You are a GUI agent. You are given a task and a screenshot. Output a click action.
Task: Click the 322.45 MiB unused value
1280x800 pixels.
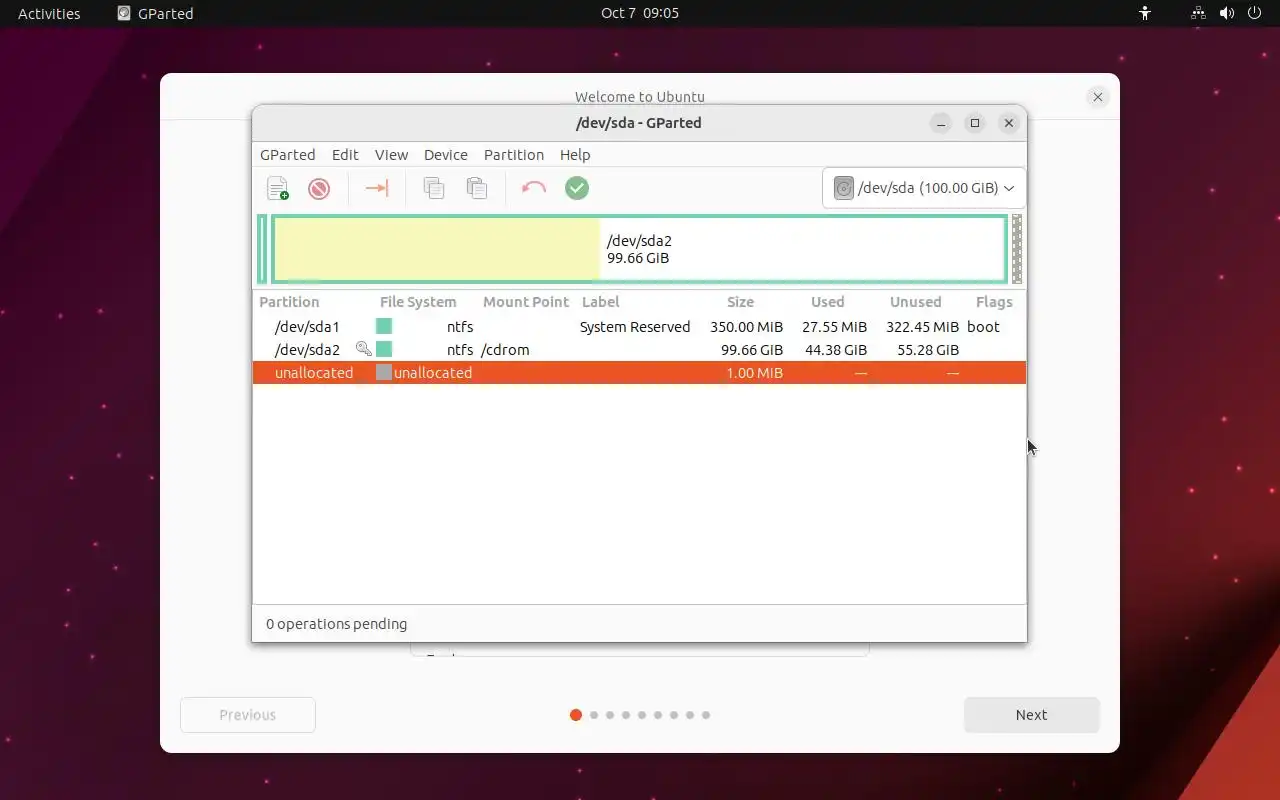click(x=922, y=327)
